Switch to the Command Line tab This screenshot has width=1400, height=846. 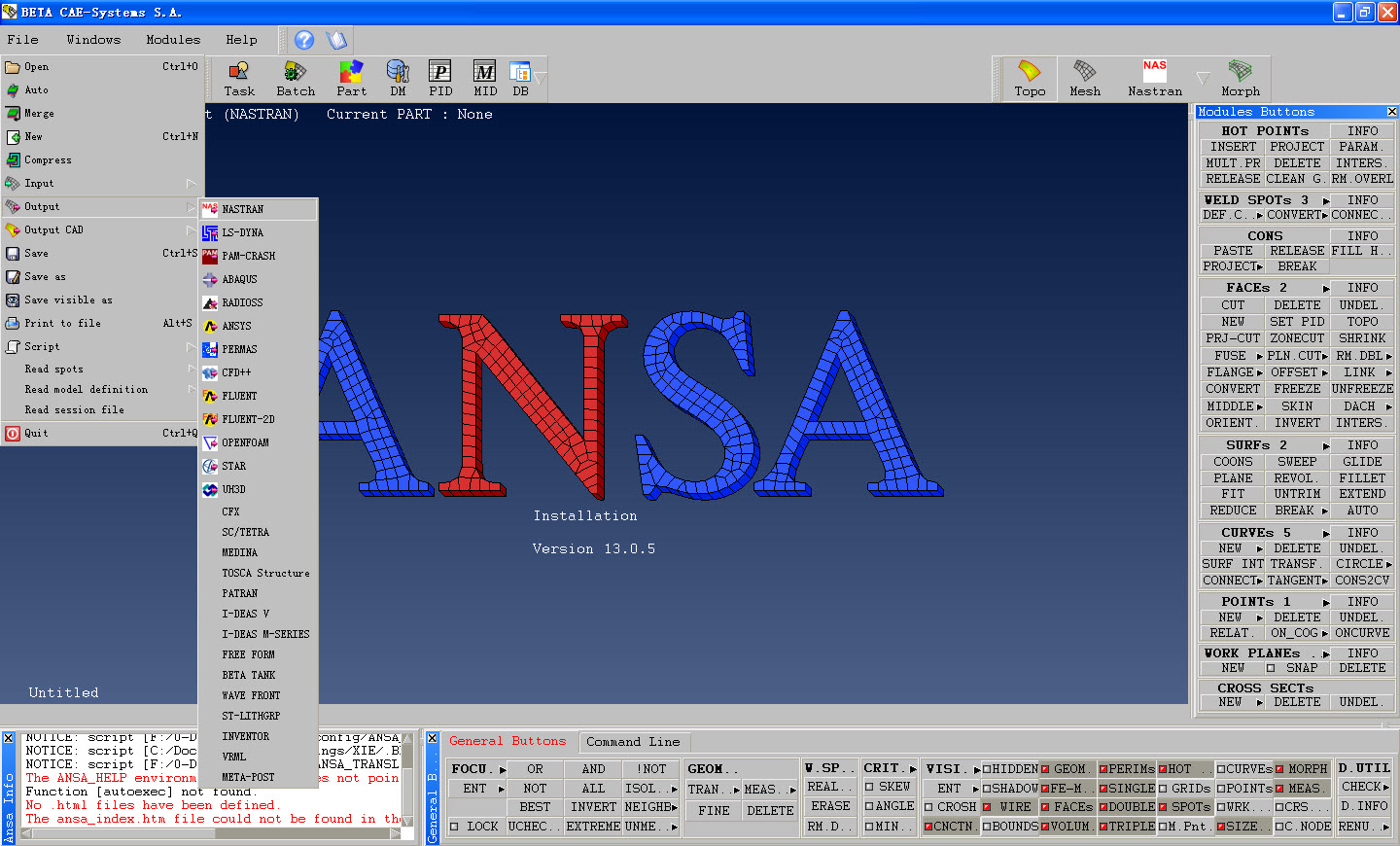point(633,742)
